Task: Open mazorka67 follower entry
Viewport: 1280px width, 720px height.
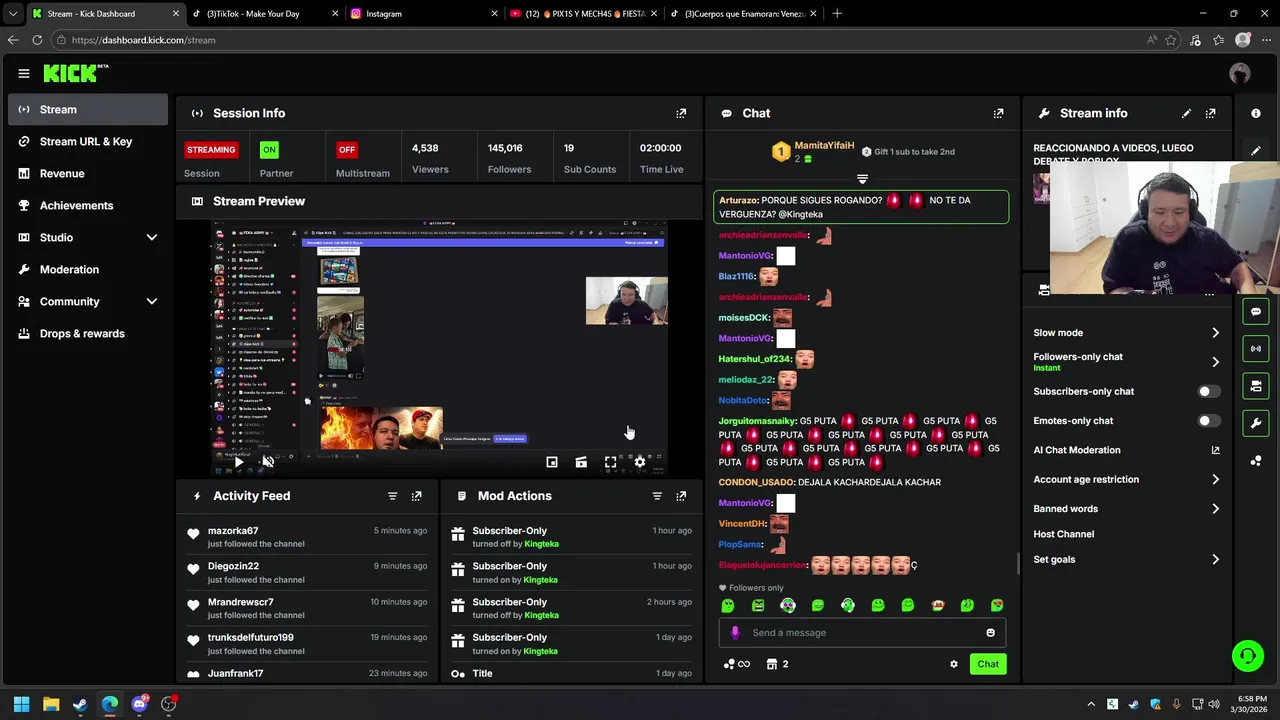Action: (308, 537)
